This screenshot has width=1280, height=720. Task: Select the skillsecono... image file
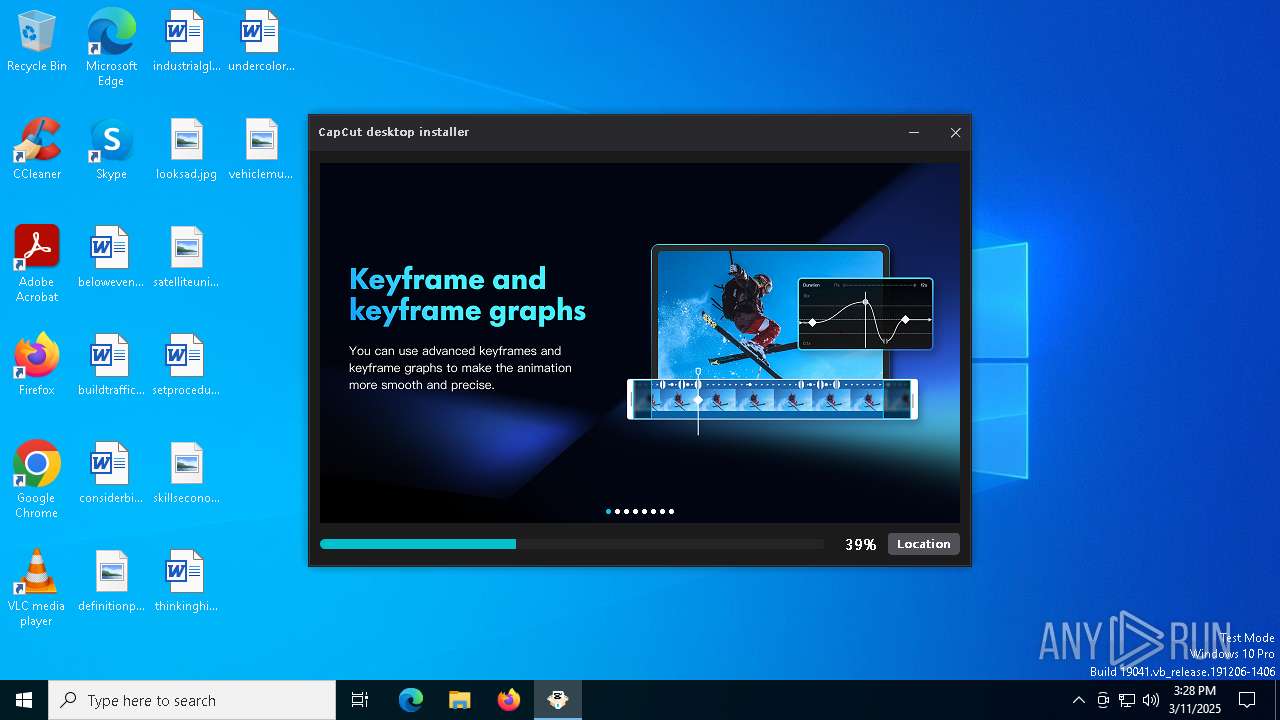(x=186, y=474)
